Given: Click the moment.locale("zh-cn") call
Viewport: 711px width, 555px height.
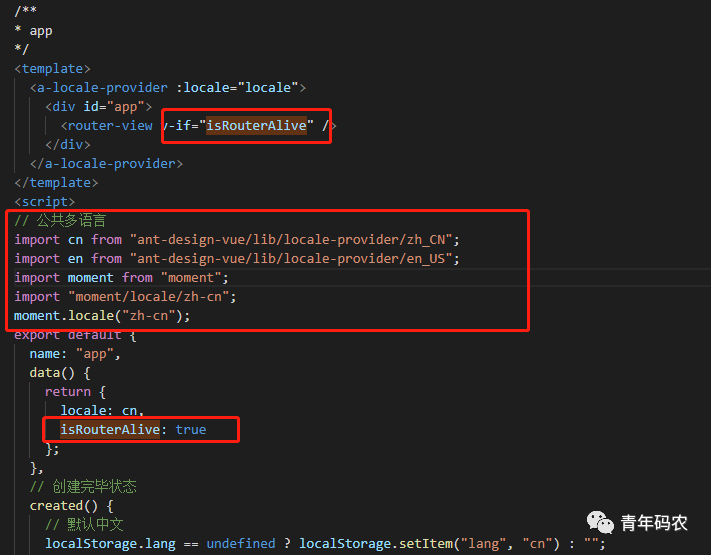Looking at the screenshot, I should (x=102, y=316).
